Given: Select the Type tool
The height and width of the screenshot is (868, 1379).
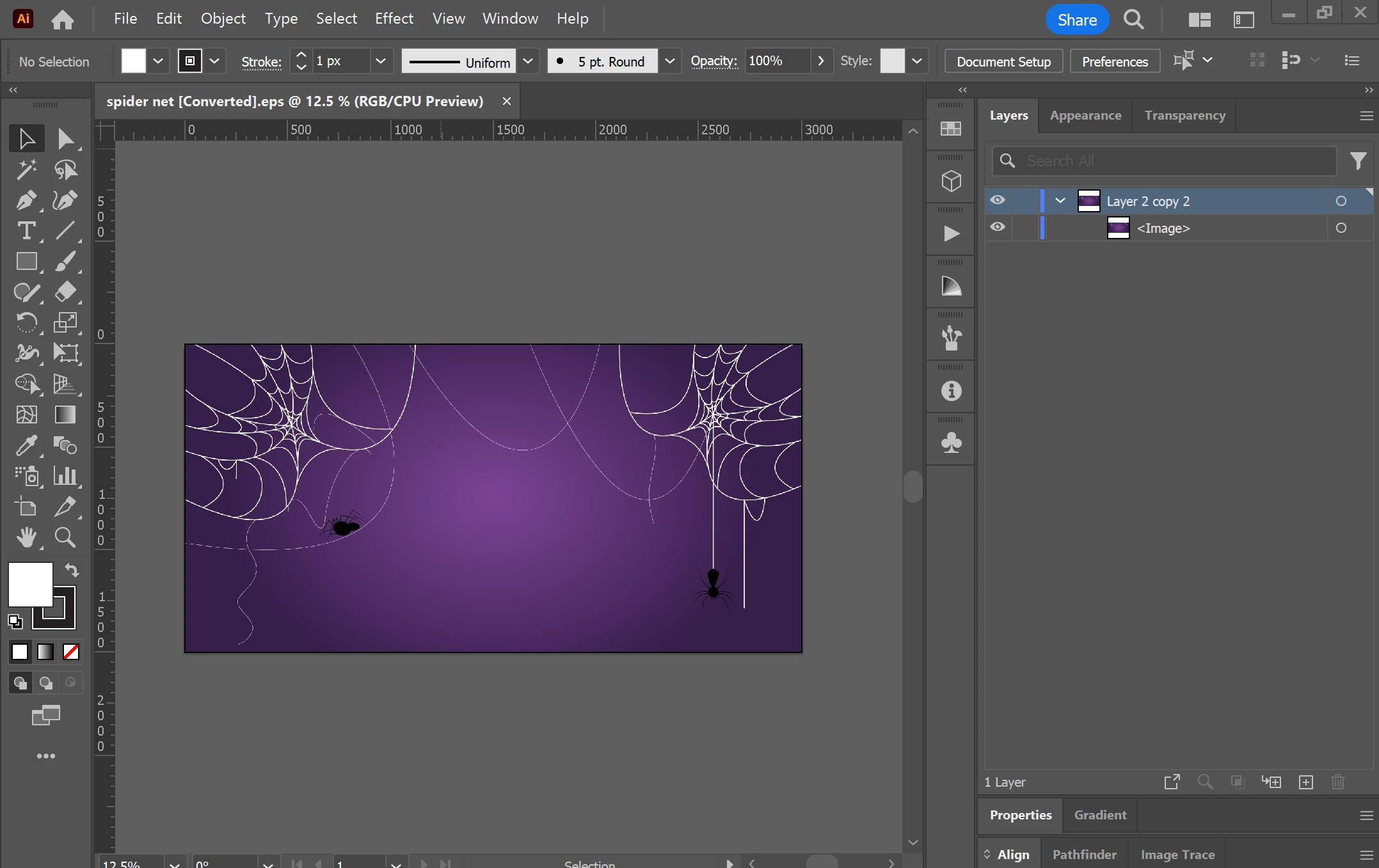Looking at the screenshot, I should 26,231.
